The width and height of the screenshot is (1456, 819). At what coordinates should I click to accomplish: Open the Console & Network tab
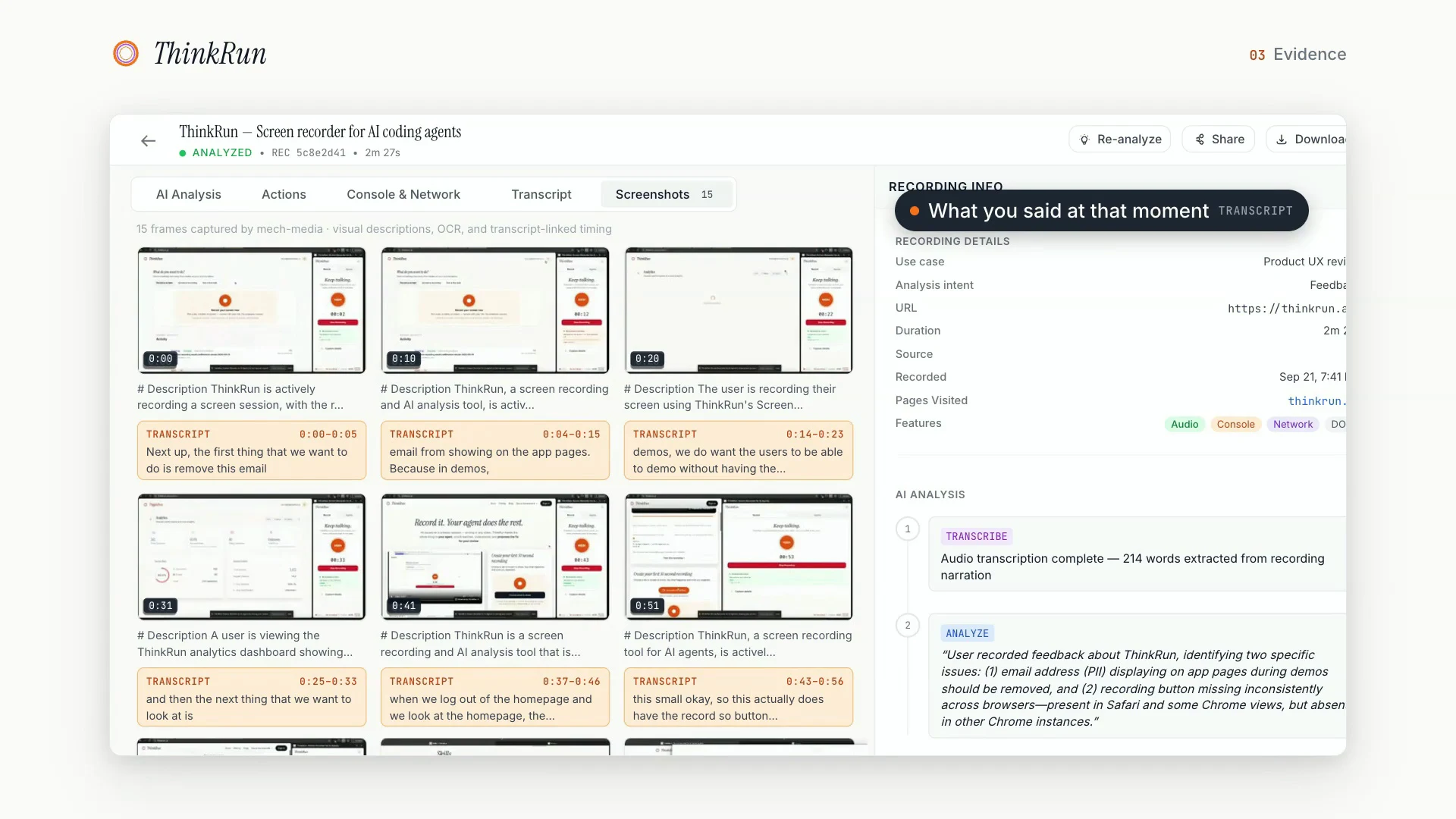[403, 194]
